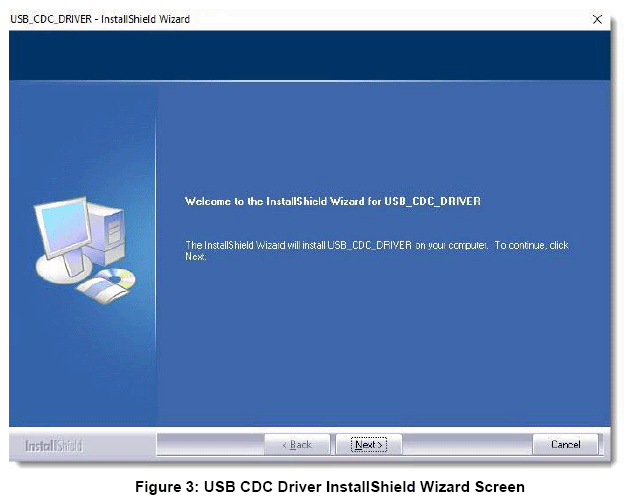
Task: Close the InstallShield Wizard window
Action: (x=598, y=19)
